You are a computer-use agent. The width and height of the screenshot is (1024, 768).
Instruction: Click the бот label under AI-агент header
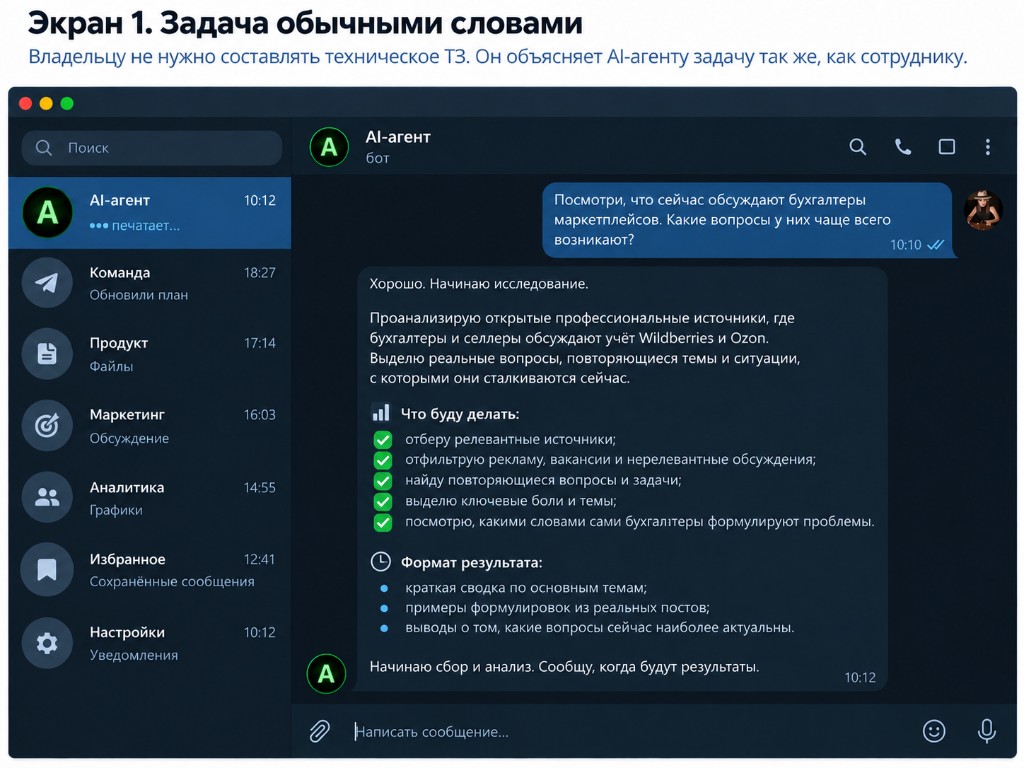point(377,158)
